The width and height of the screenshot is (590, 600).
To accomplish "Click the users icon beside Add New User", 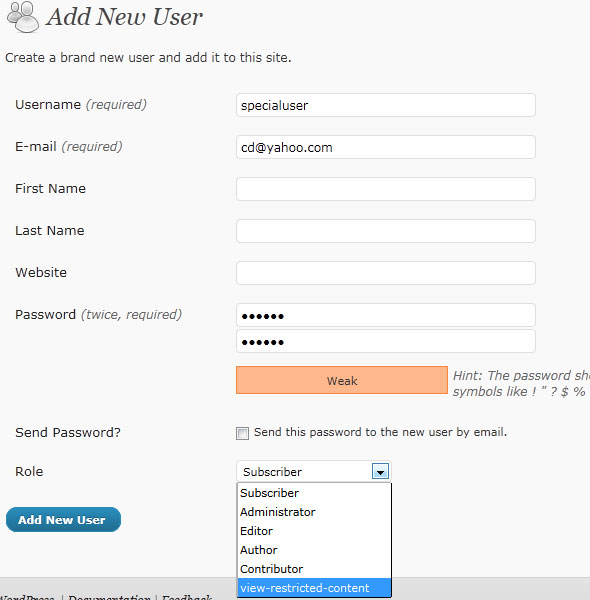I will coord(23,17).
